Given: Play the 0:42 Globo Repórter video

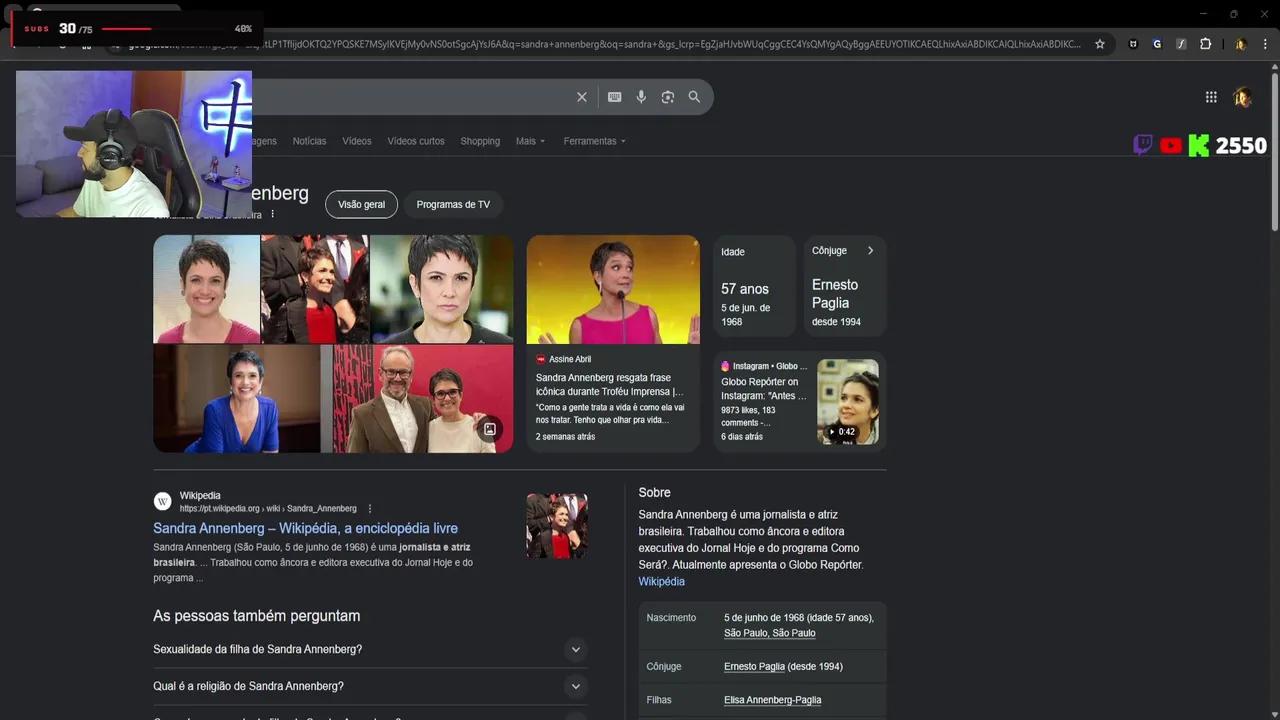Looking at the screenshot, I should 848,402.
